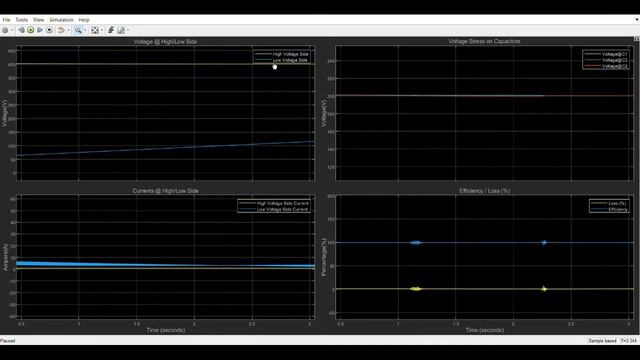640x360 pixels.
Task: Click the 'Ampere(A)' y-axis label
Action: tap(5, 257)
